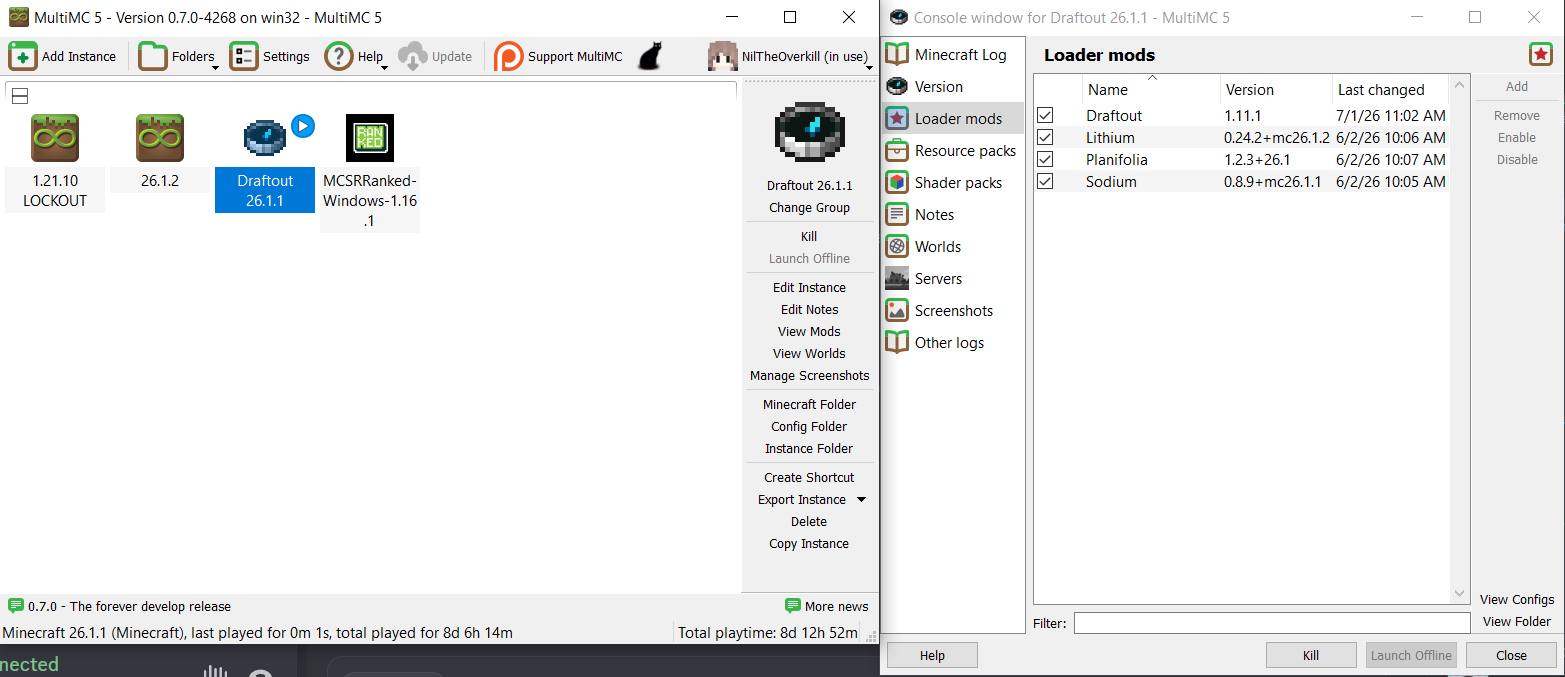Toggle the Lithium mod checkbox
The width and height of the screenshot is (1565, 677).
pos(1045,138)
